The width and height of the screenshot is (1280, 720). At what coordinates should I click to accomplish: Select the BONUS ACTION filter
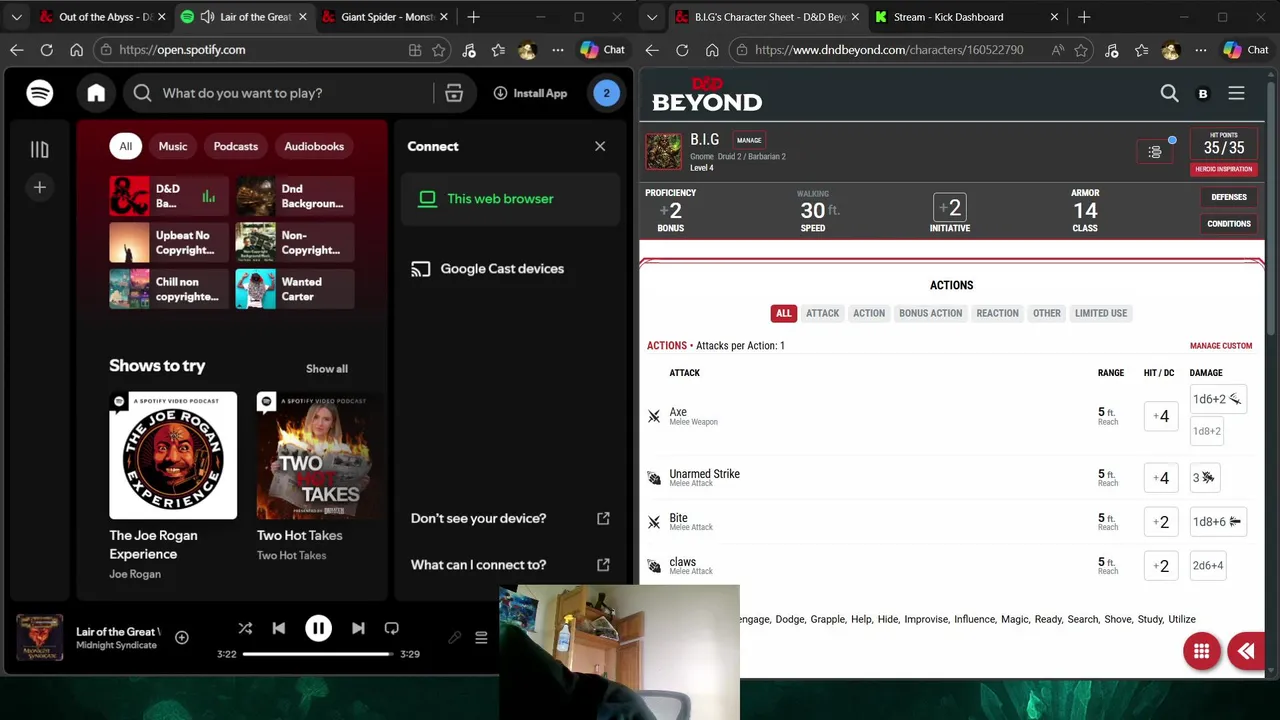[x=930, y=313]
